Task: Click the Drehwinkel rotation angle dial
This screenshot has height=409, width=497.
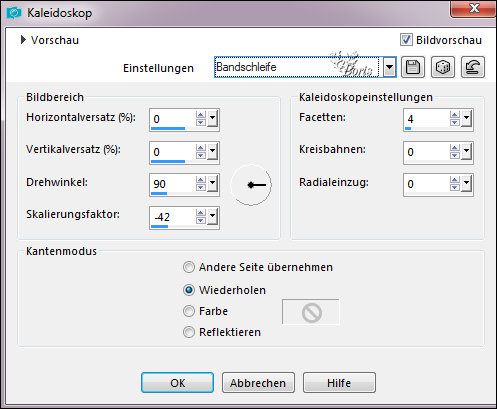Action: [x=251, y=185]
